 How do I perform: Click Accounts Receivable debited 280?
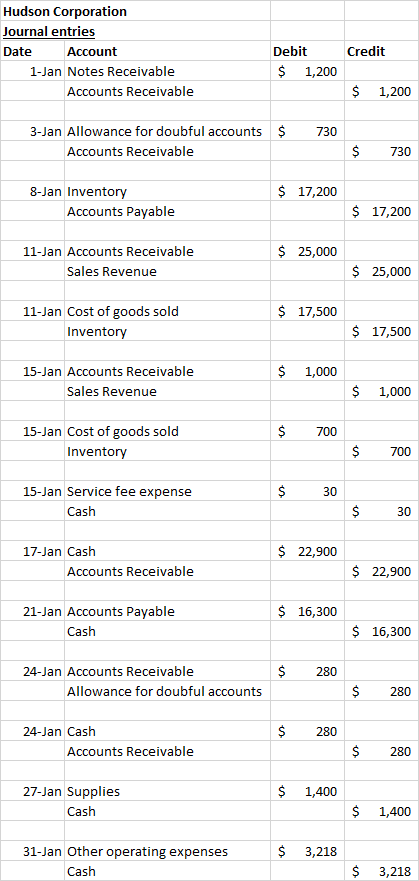pyautogui.click(x=167, y=673)
